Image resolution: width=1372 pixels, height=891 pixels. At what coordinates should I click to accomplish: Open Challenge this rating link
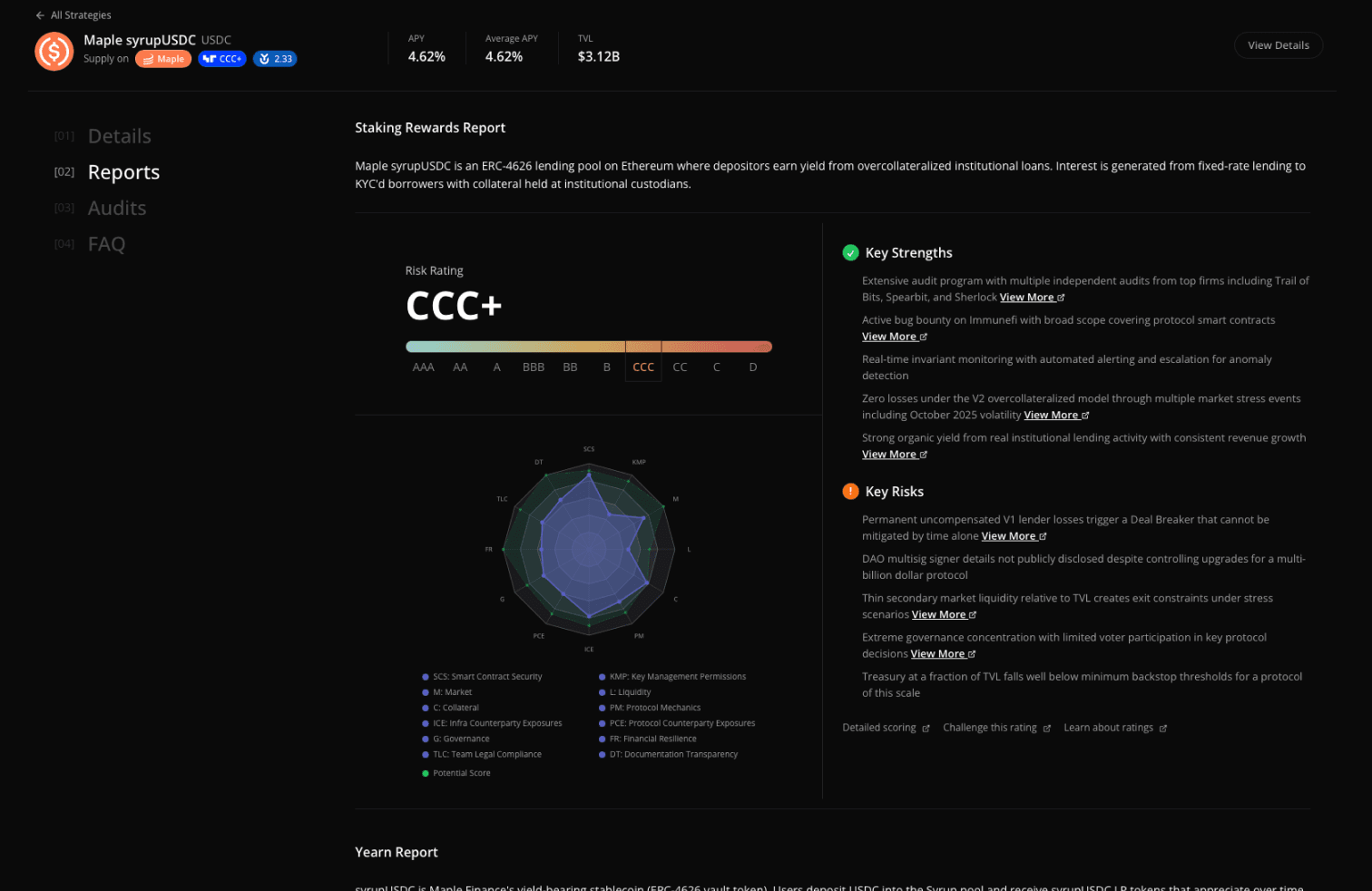tap(996, 728)
